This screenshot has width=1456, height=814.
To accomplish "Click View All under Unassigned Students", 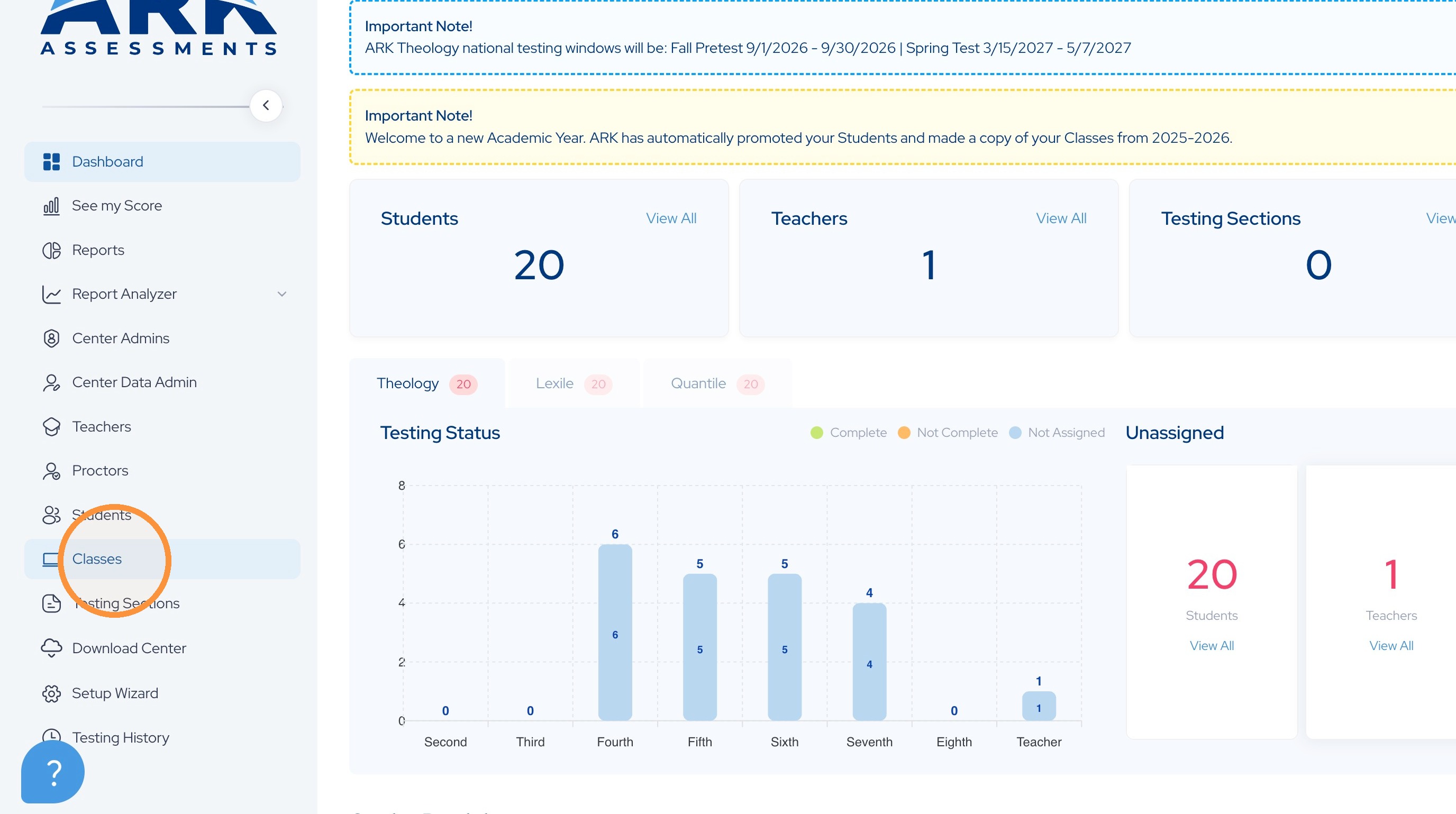I will pyautogui.click(x=1211, y=646).
